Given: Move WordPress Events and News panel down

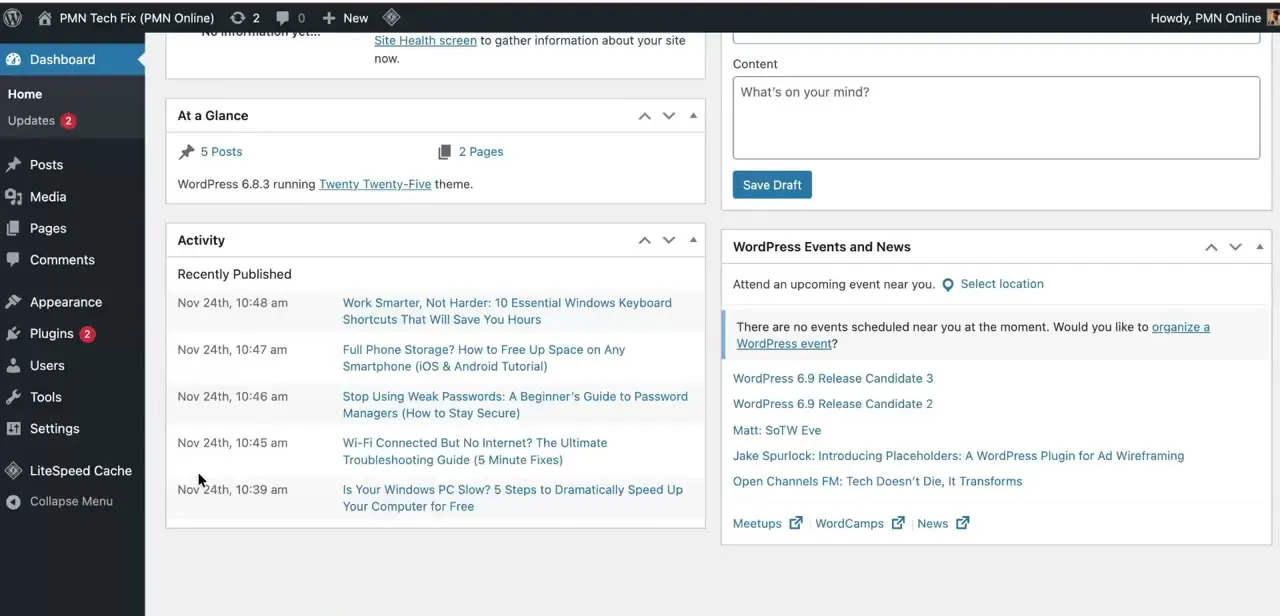Looking at the screenshot, I should click(x=1235, y=247).
